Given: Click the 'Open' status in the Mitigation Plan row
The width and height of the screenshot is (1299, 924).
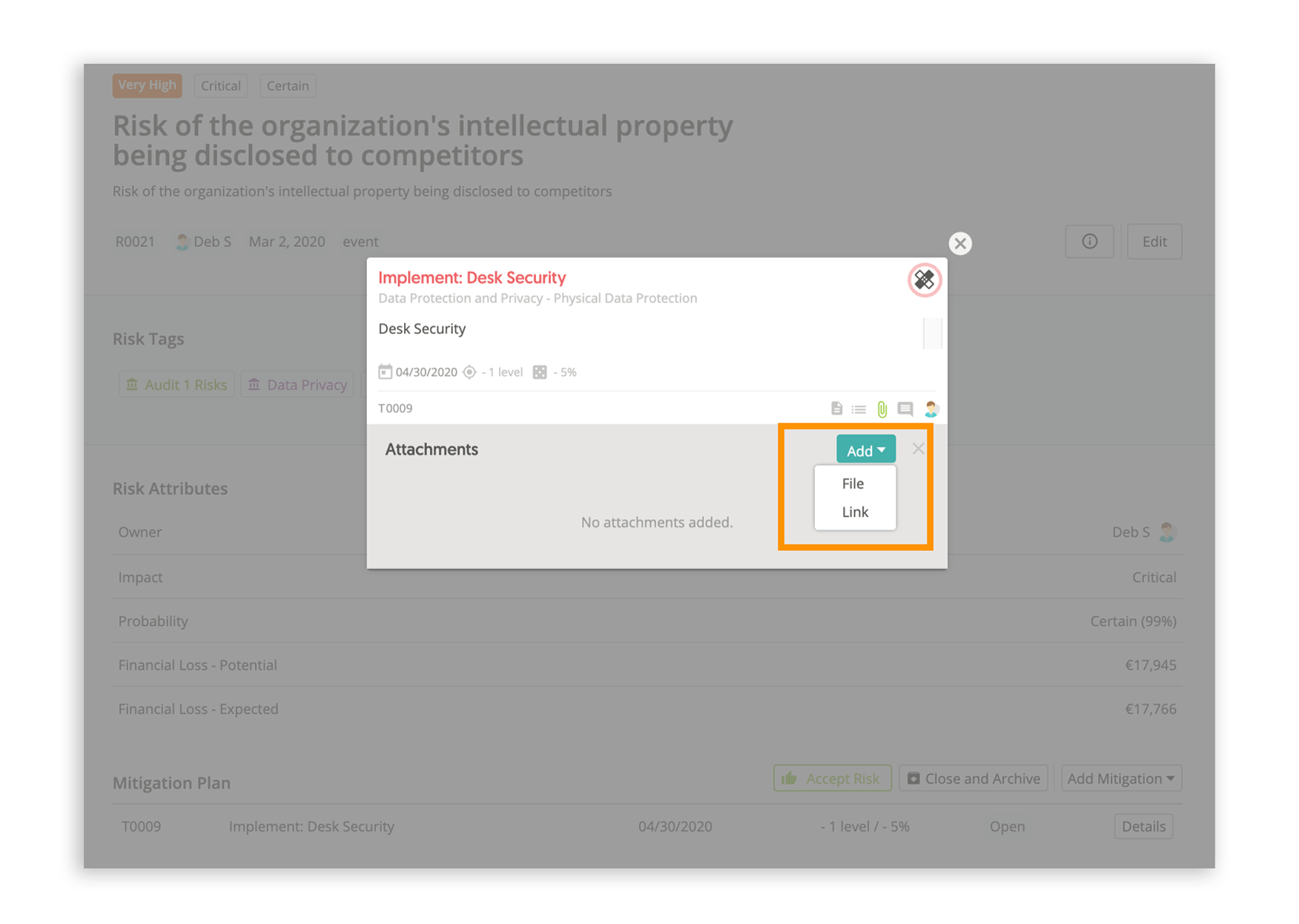Looking at the screenshot, I should tap(1007, 826).
